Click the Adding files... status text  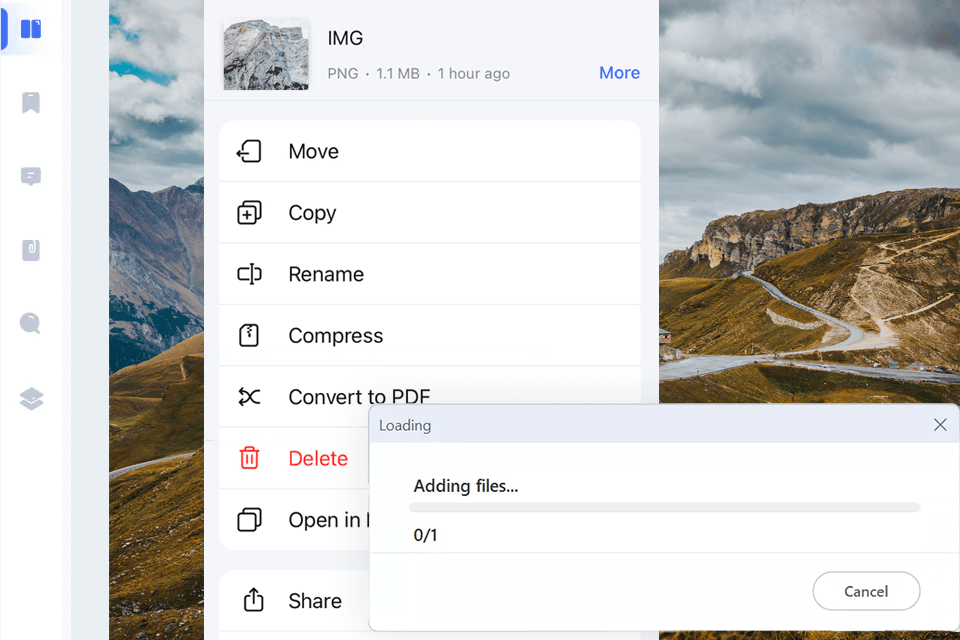pyautogui.click(x=465, y=486)
